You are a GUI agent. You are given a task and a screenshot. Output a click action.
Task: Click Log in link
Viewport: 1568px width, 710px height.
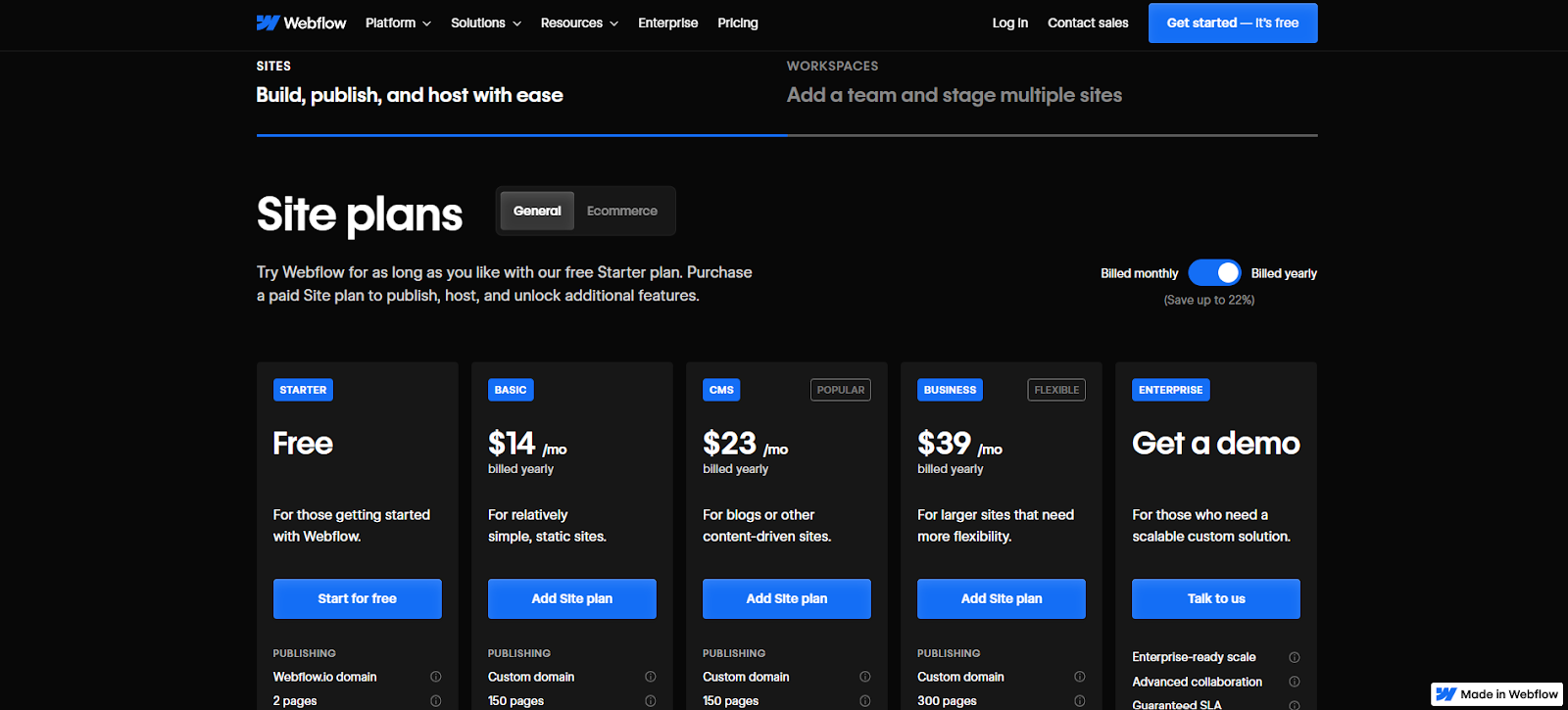(x=1010, y=23)
